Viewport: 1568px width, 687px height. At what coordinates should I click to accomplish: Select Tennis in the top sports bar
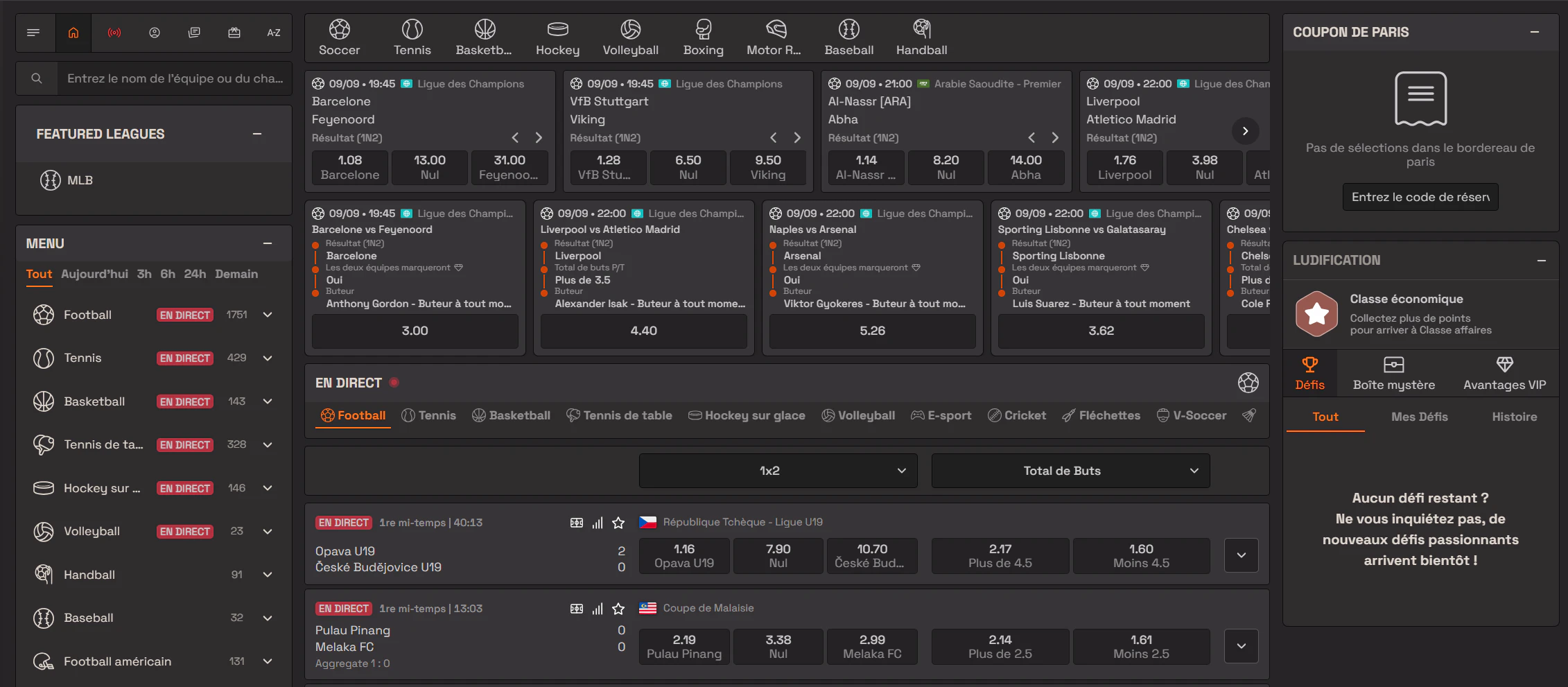[412, 38]
